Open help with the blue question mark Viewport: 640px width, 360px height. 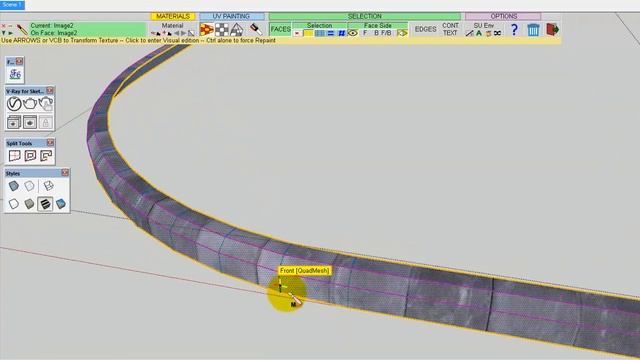coord(514,29)
